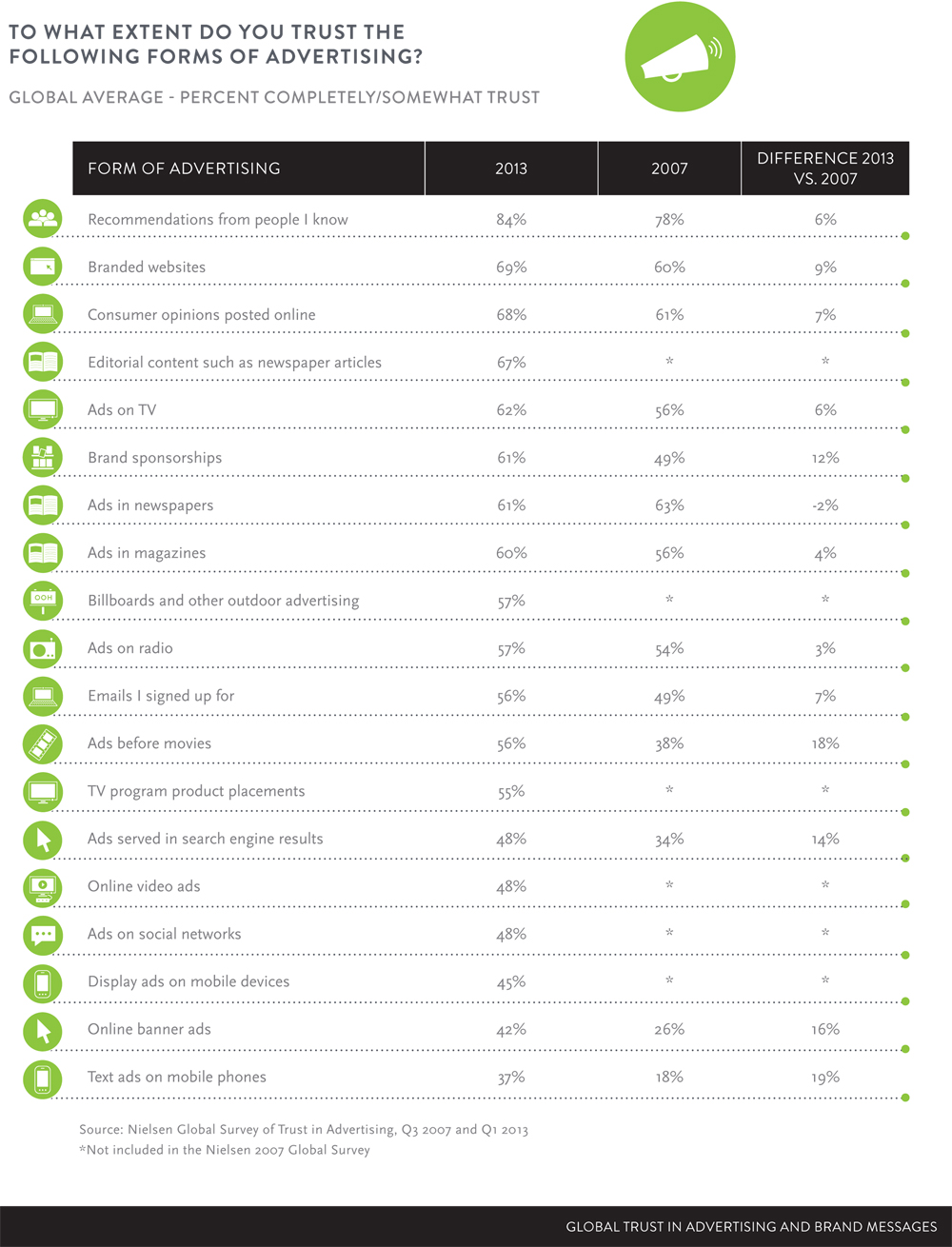
Task: Click the phone icon for Text ads on mobile phones
Action: tap(43, 1078)
